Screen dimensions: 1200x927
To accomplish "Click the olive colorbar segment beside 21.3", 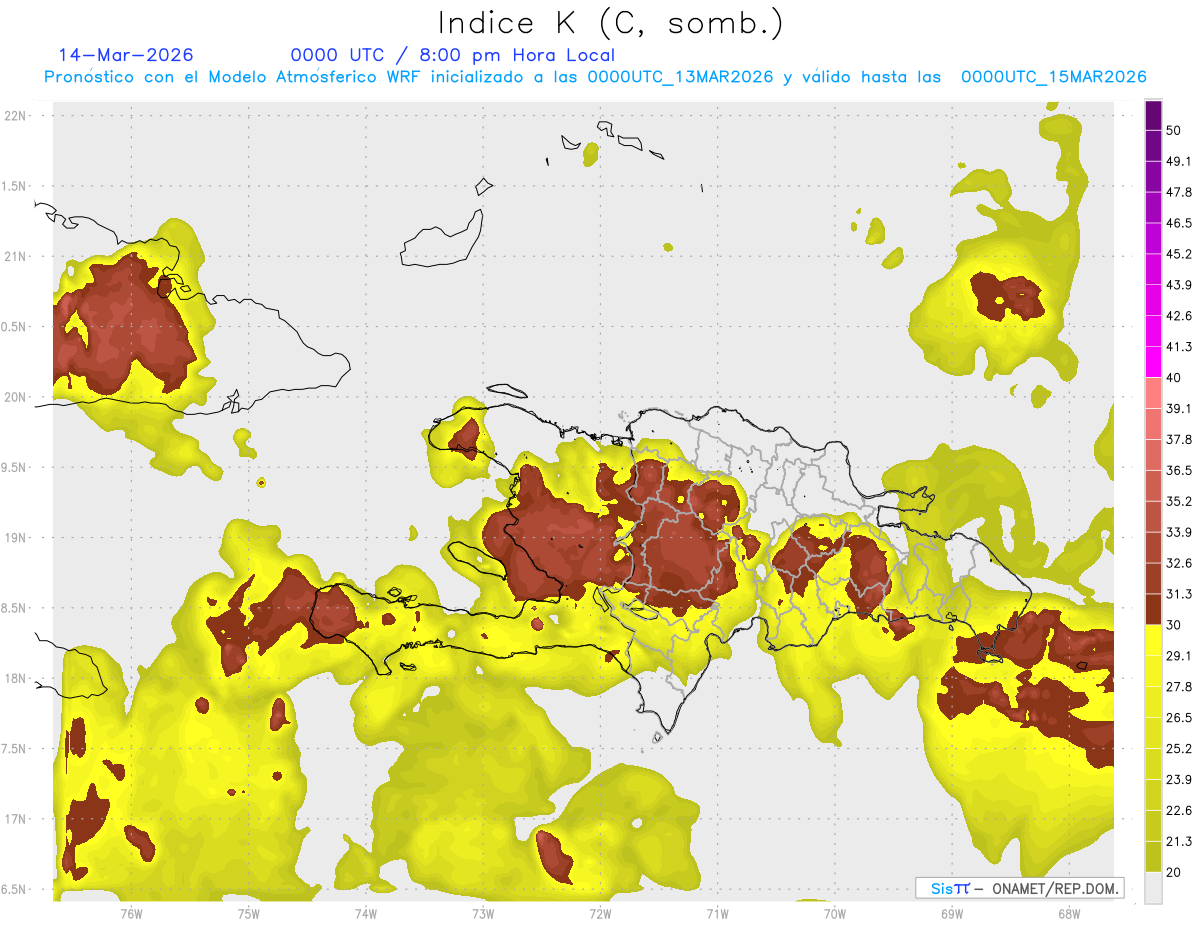I will coord(1153,856).
